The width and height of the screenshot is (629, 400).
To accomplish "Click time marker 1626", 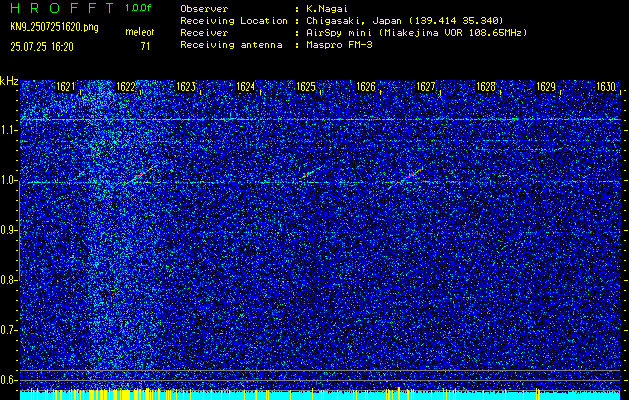I will (x=366, y=87).
